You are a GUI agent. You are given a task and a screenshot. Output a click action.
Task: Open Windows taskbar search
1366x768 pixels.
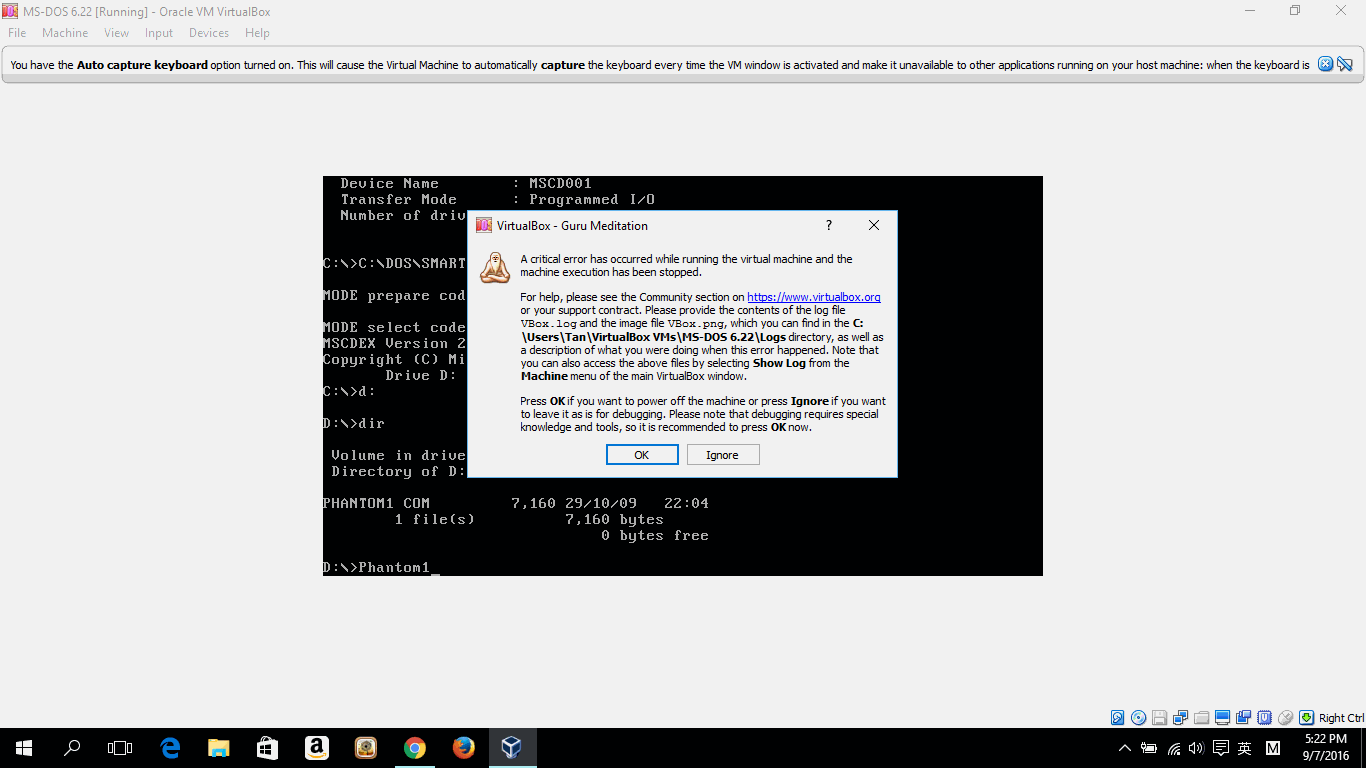point(72,748)
